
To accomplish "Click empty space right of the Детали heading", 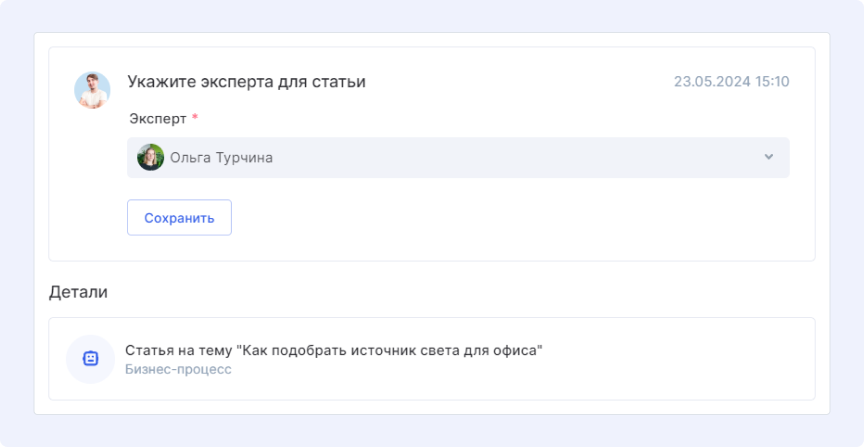I will [x=450, y=292].
